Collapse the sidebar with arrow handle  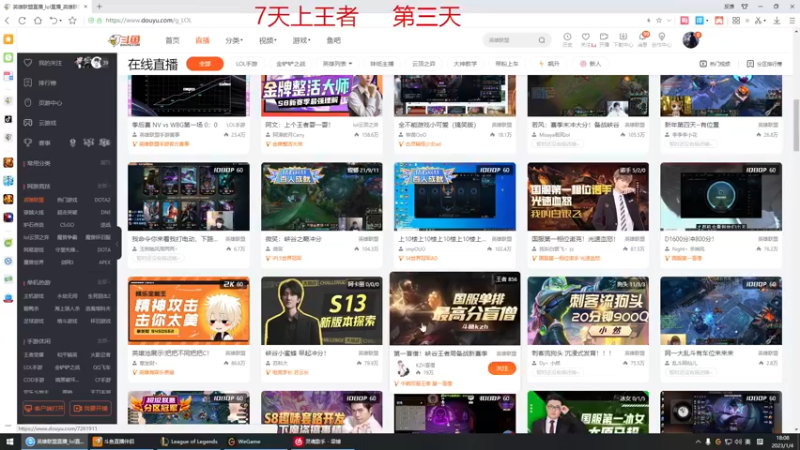[118, 243]
